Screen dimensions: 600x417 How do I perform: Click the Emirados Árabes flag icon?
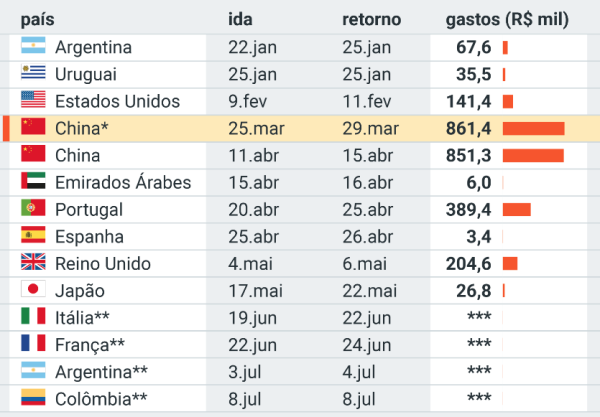(x=34, y=182)
